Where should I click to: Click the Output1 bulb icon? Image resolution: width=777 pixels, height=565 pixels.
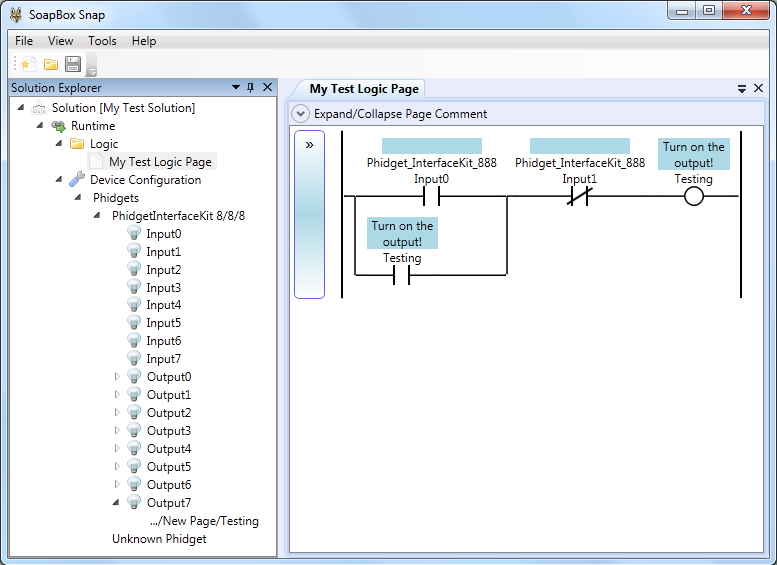(134, 394)
